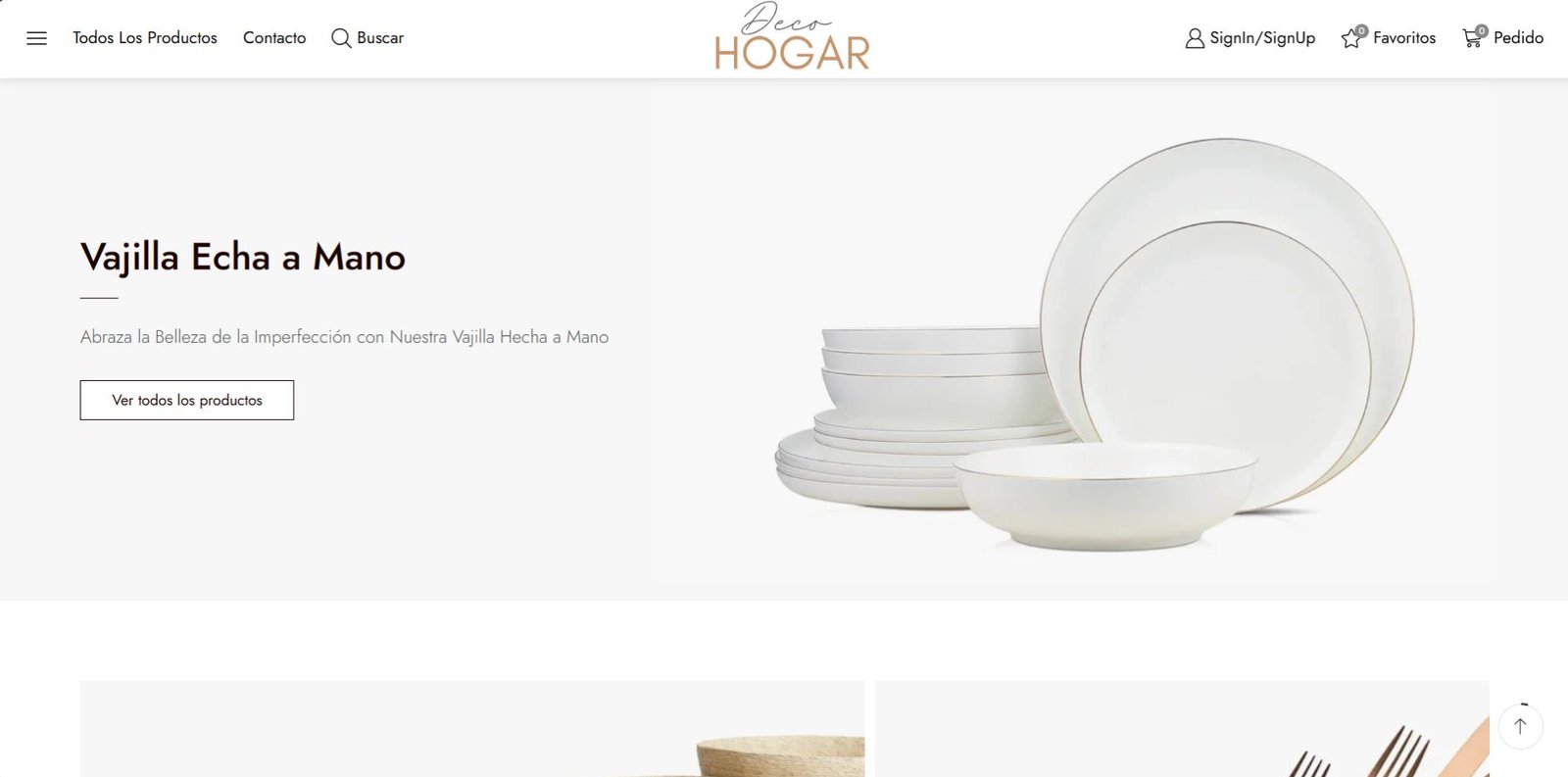Open the Pedido cart link
This screenshot has width=1568, height=777.
[x=1518, y=38]
